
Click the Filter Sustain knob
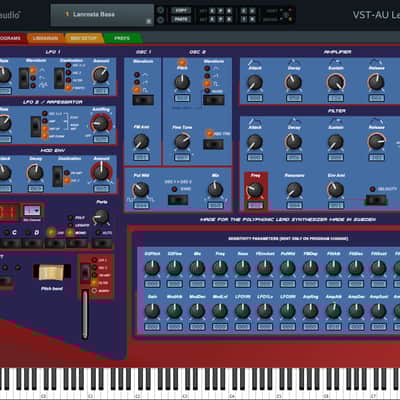pos(335,142)
